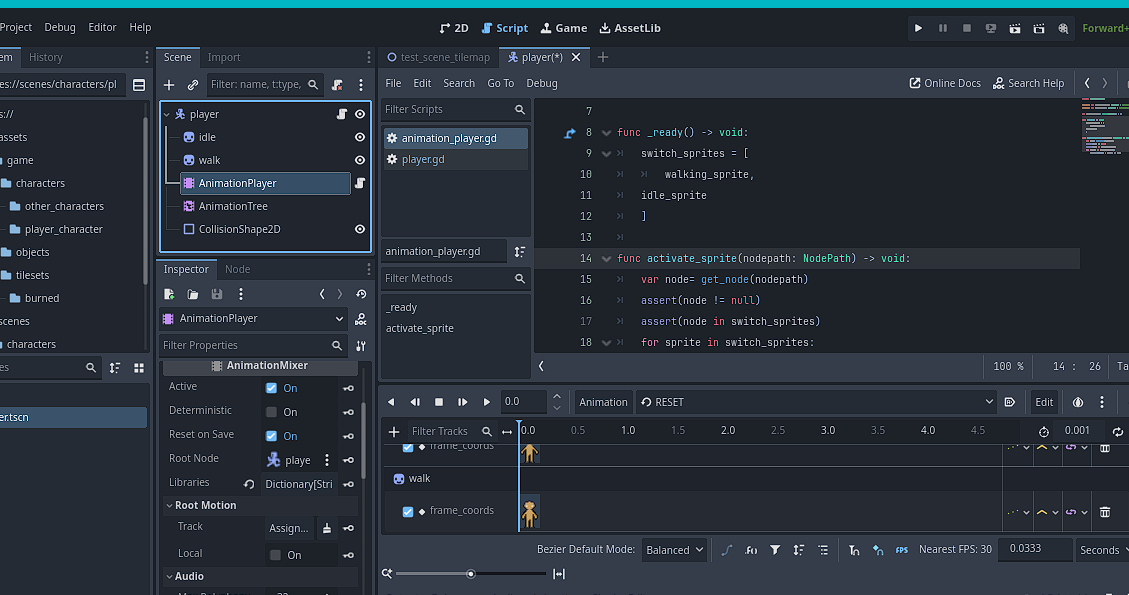Open the script attached to player node

tap(341, 114)
